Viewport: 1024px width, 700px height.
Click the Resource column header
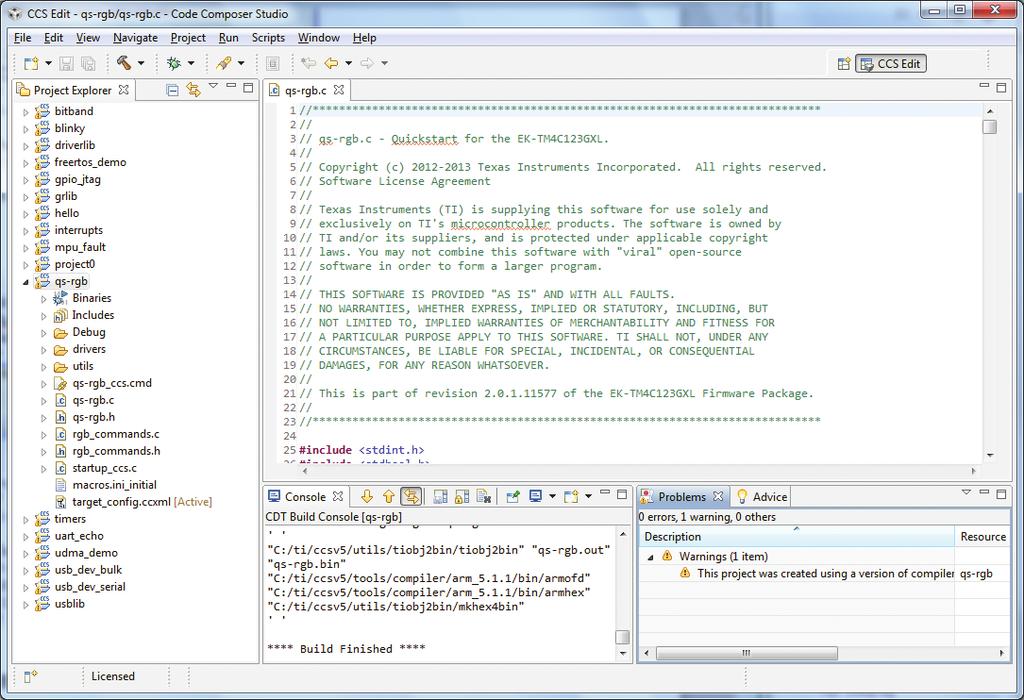point(983,537)
